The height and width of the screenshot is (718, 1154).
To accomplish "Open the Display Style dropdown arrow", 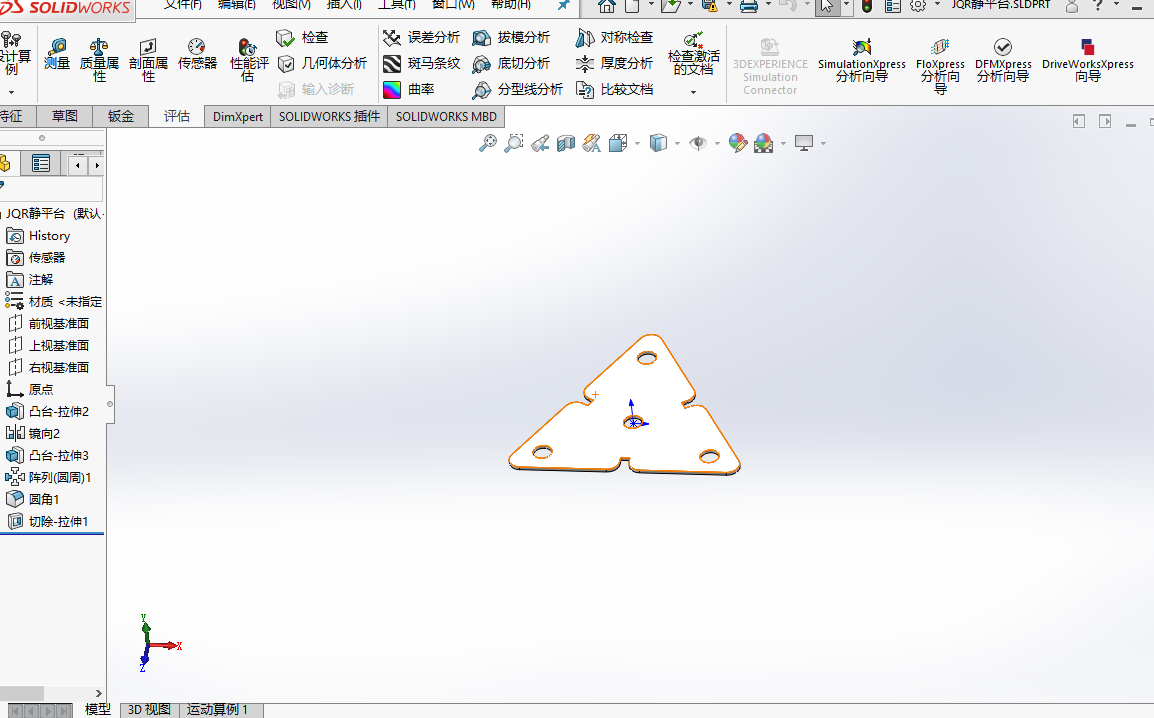I will click(x=677, y=143).
